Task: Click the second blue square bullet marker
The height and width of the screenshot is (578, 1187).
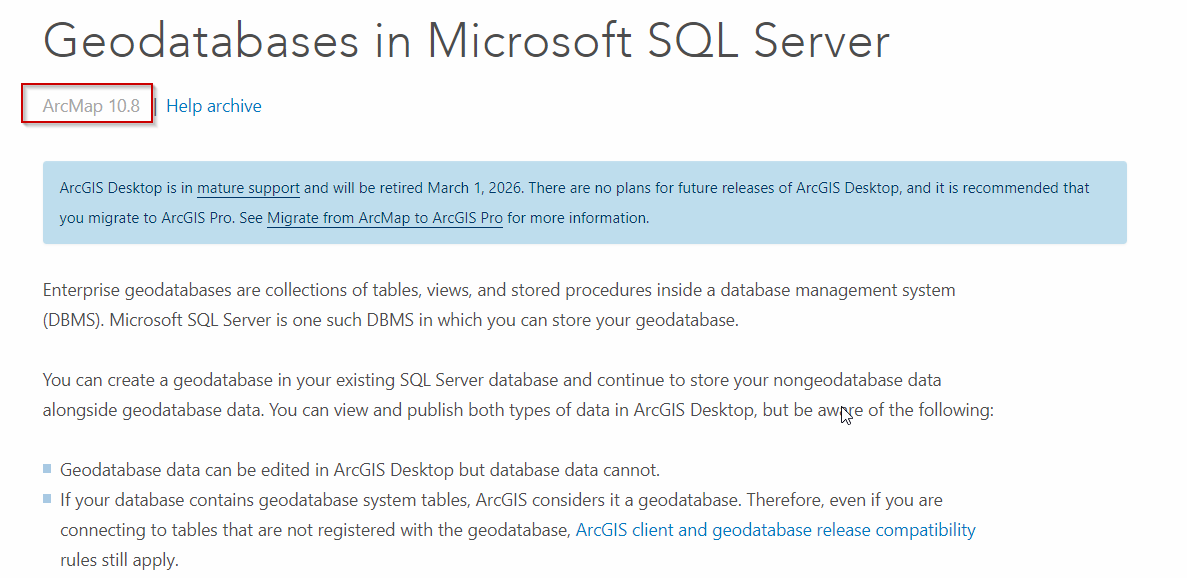Action: (46, 497)
